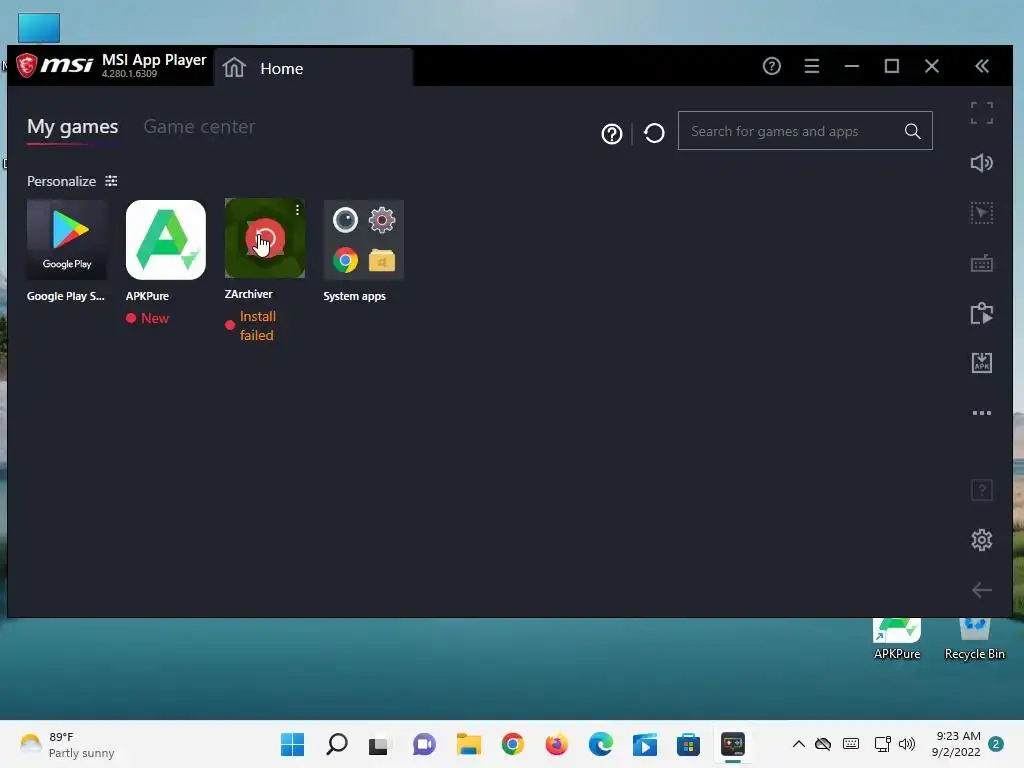Open Home tab
Image resolution: width=1024 pixels, height=768 pixels.
pos(313,68)
